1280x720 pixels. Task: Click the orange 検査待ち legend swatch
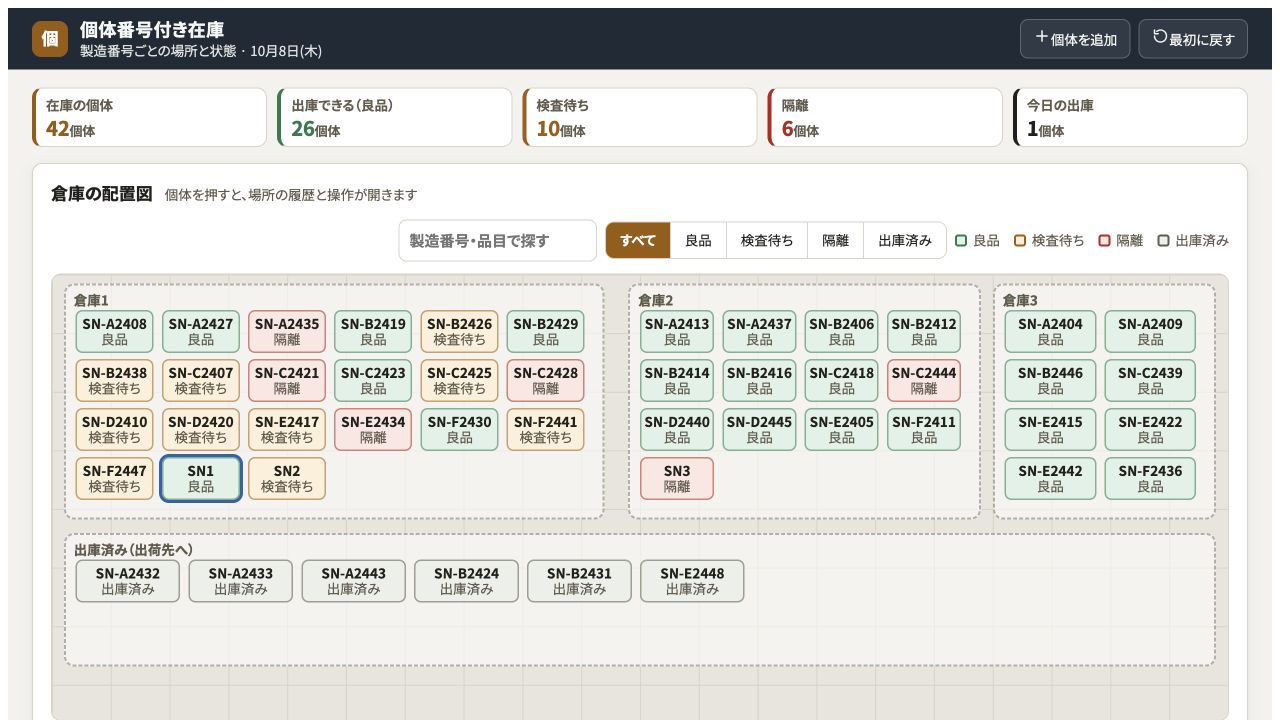pyautogui.click(x=1020, y=241)
